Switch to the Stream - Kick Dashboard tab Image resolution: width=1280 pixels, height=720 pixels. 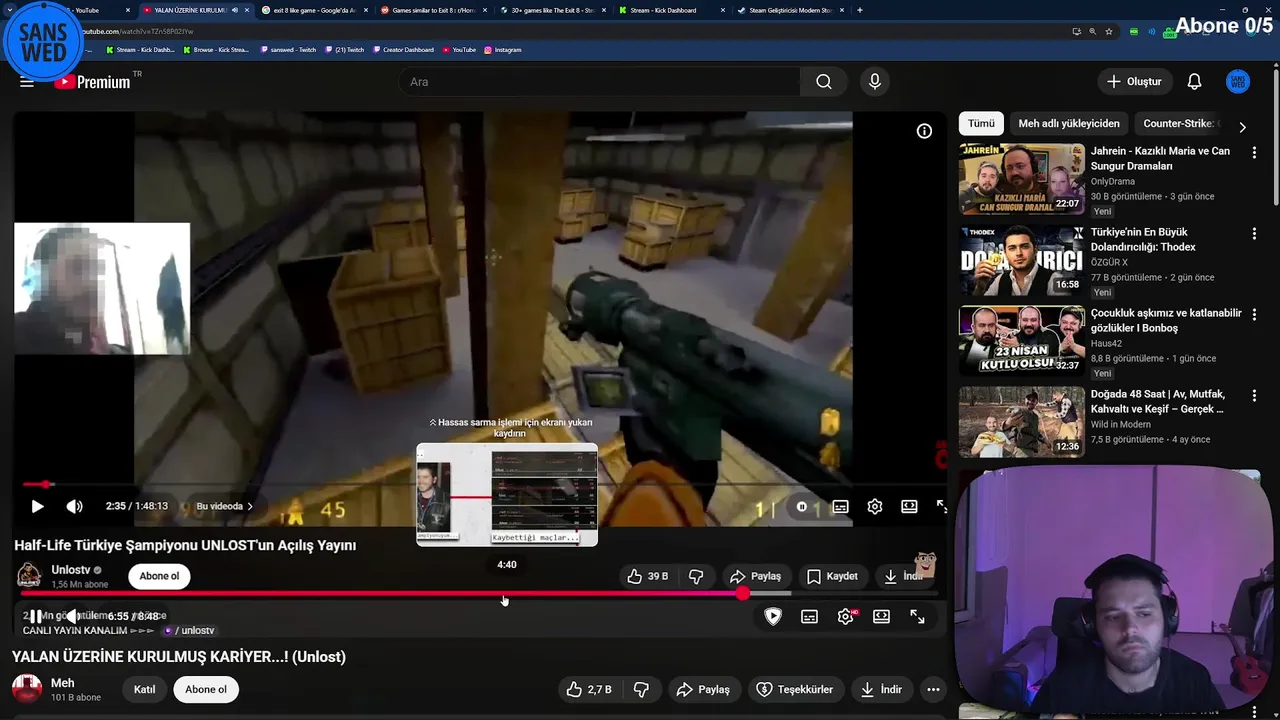[670, 10]
